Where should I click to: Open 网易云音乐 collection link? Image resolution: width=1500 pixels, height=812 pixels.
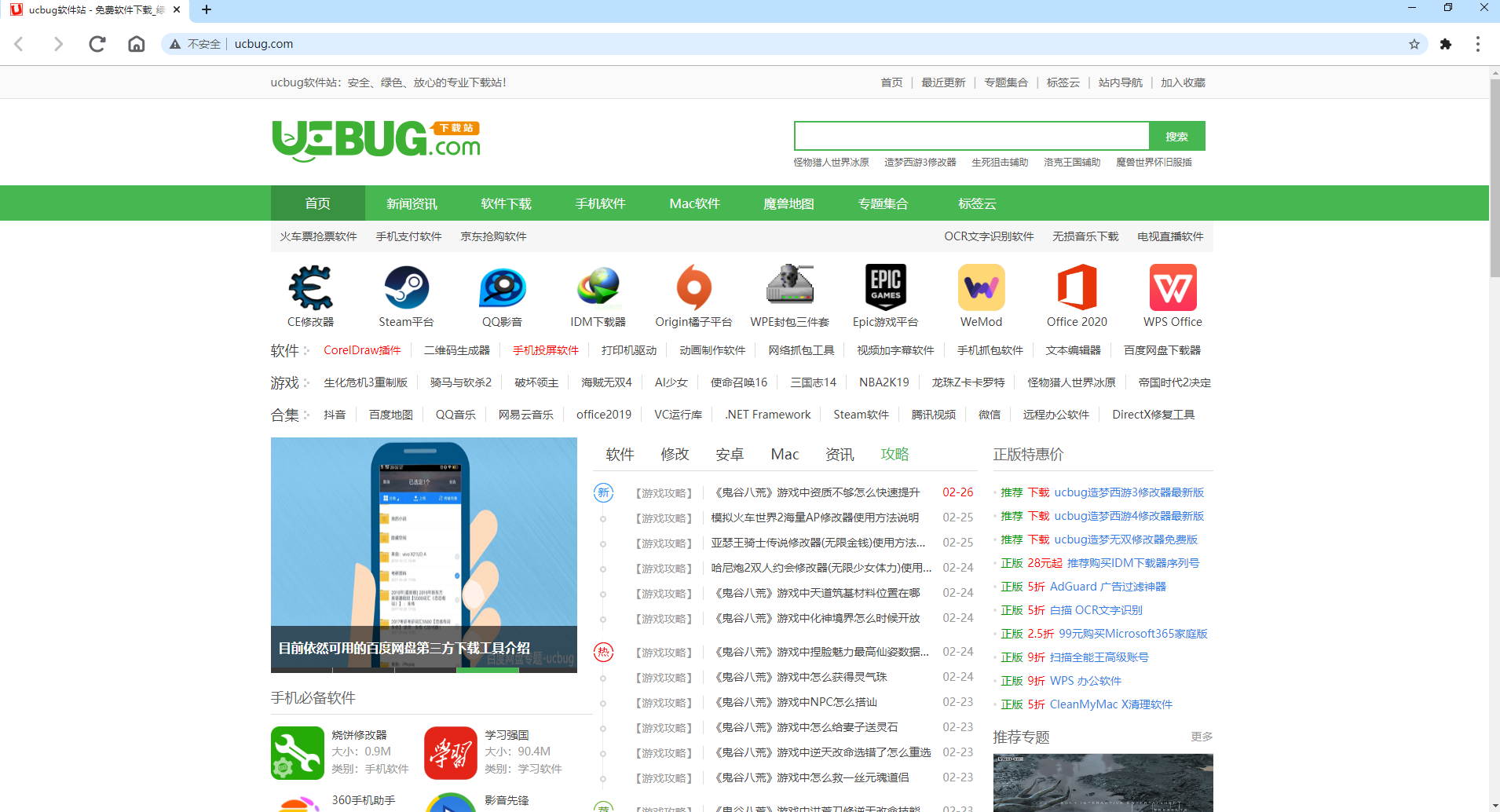point(526,415)
